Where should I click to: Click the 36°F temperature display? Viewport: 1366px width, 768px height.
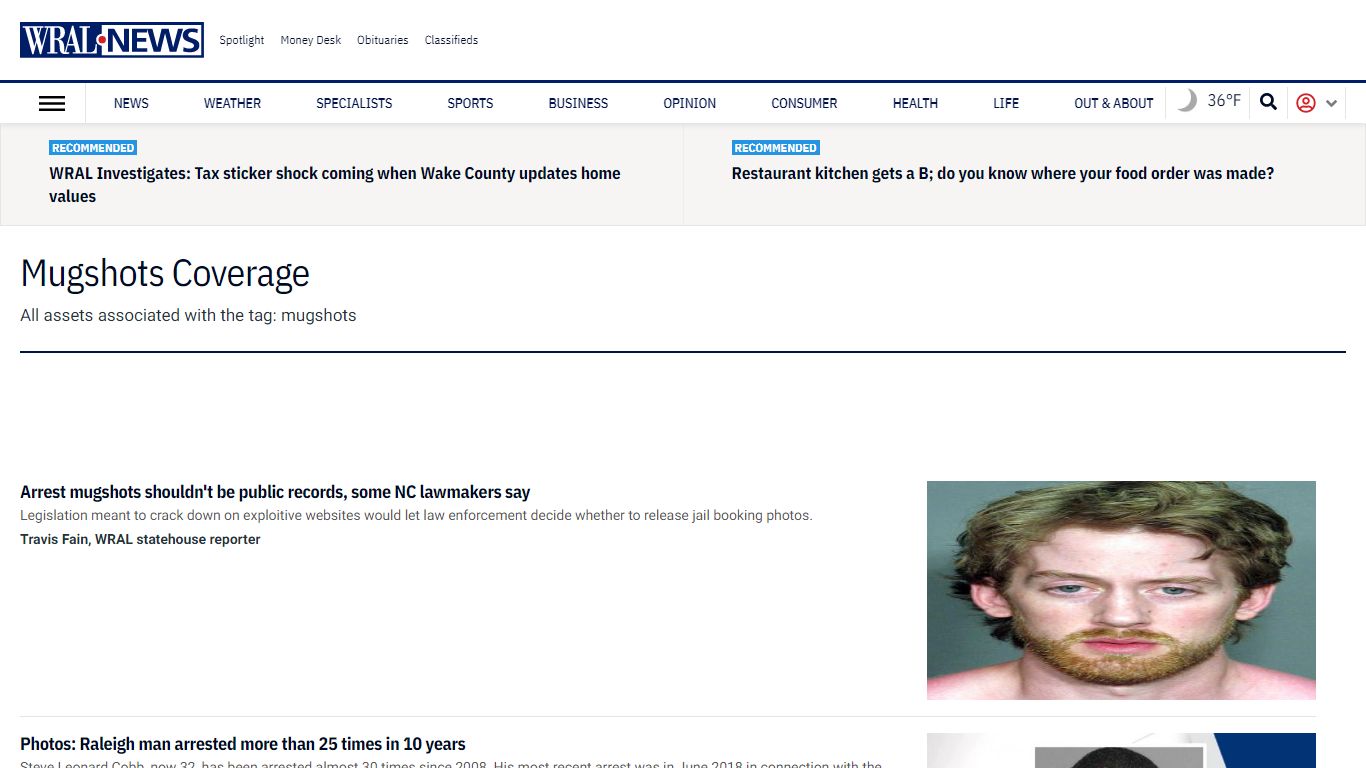pos(1224,100)
